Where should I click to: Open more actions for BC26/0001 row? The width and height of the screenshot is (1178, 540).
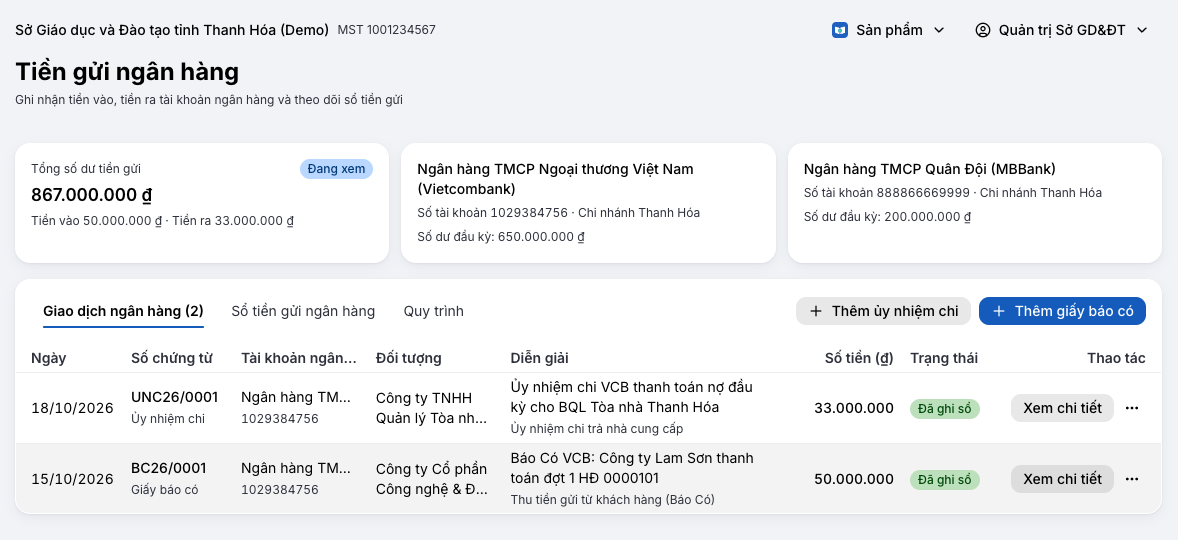pos(1132,478)
